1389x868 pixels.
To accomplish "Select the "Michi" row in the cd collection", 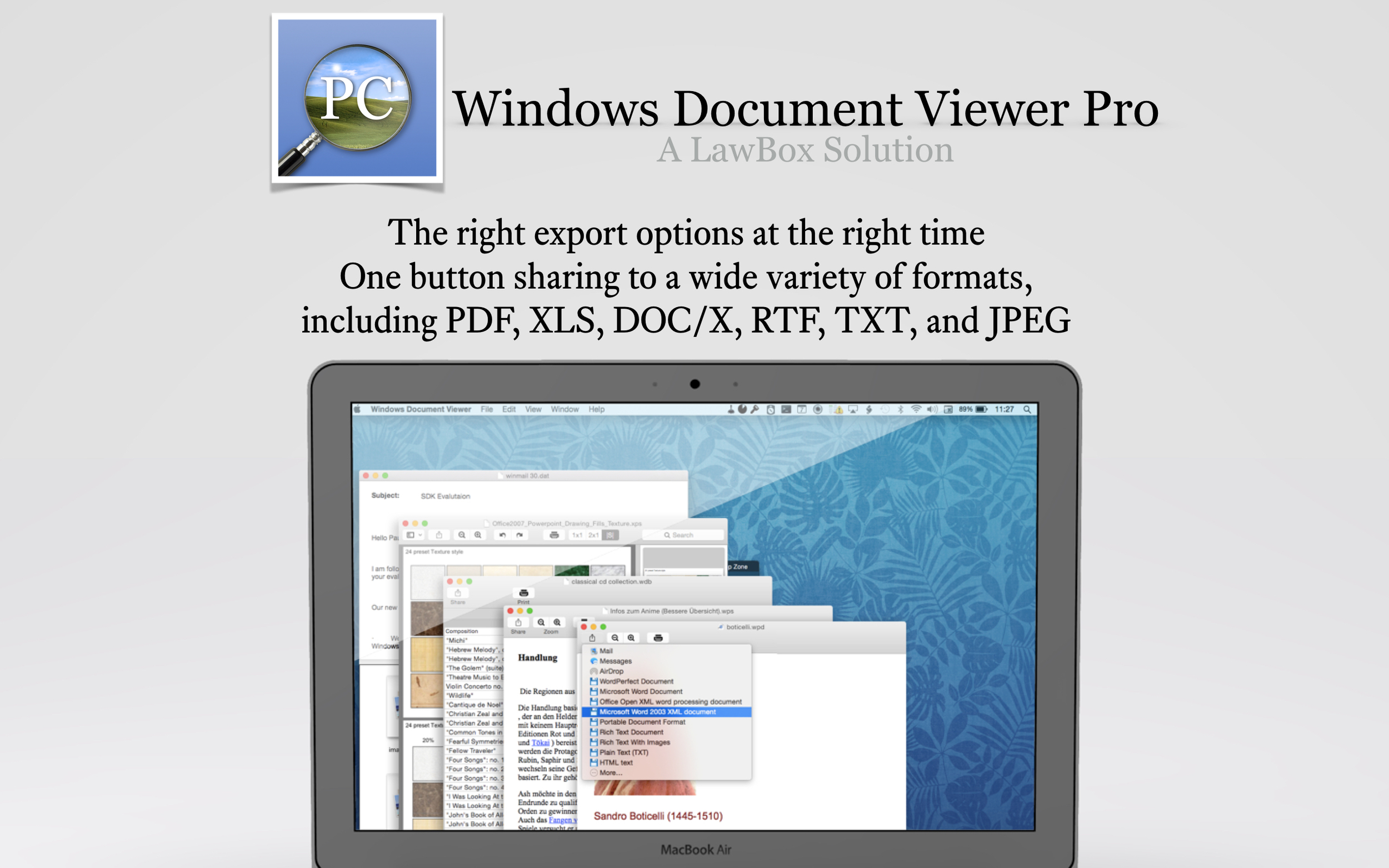I will click(474, 641).
